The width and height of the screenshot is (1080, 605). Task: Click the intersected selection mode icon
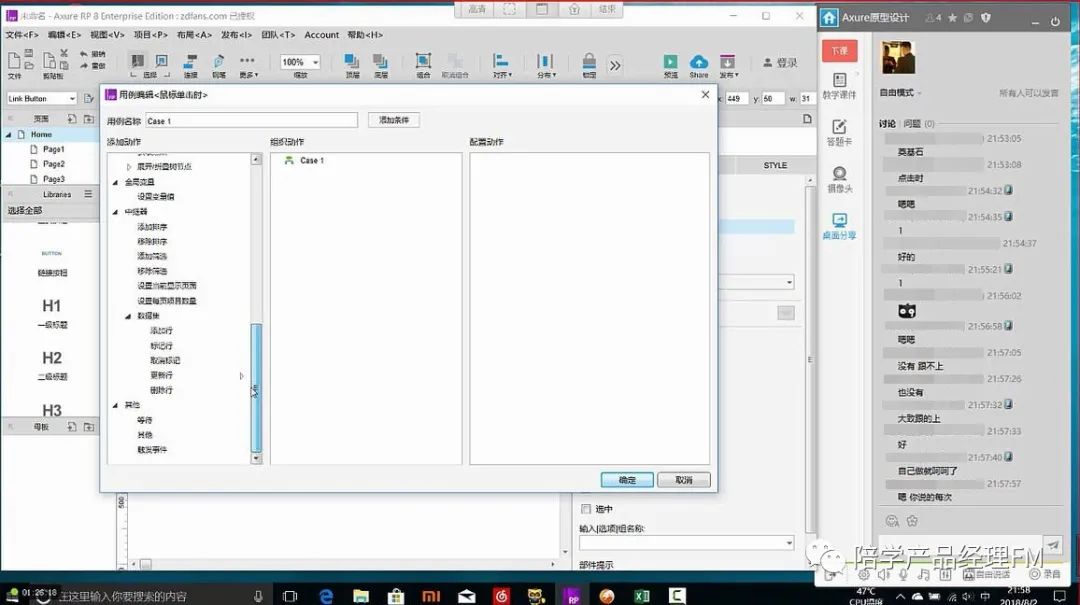(x=138, y=61)
